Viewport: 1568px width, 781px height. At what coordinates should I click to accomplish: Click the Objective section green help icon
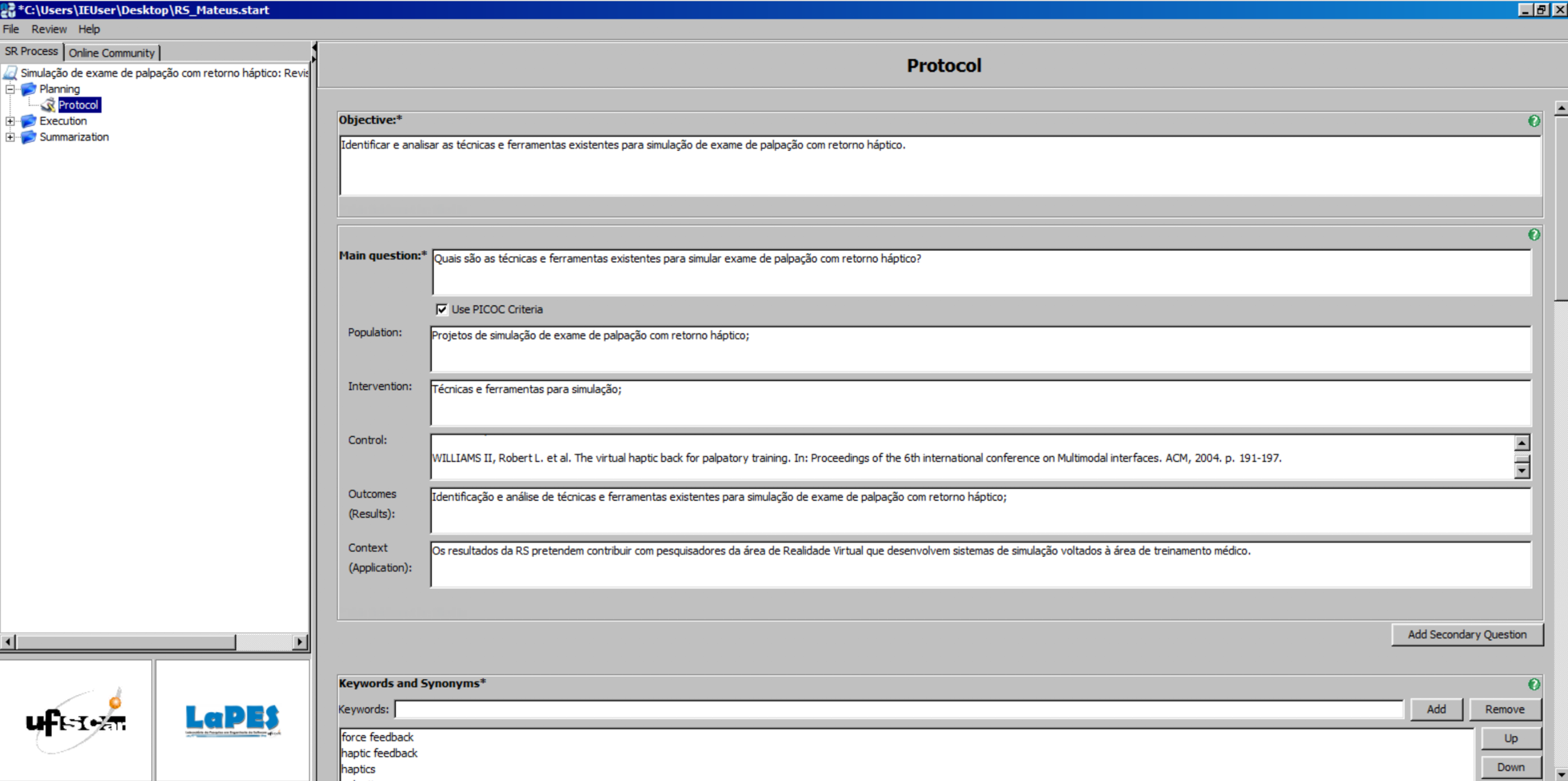point(1534,121)
